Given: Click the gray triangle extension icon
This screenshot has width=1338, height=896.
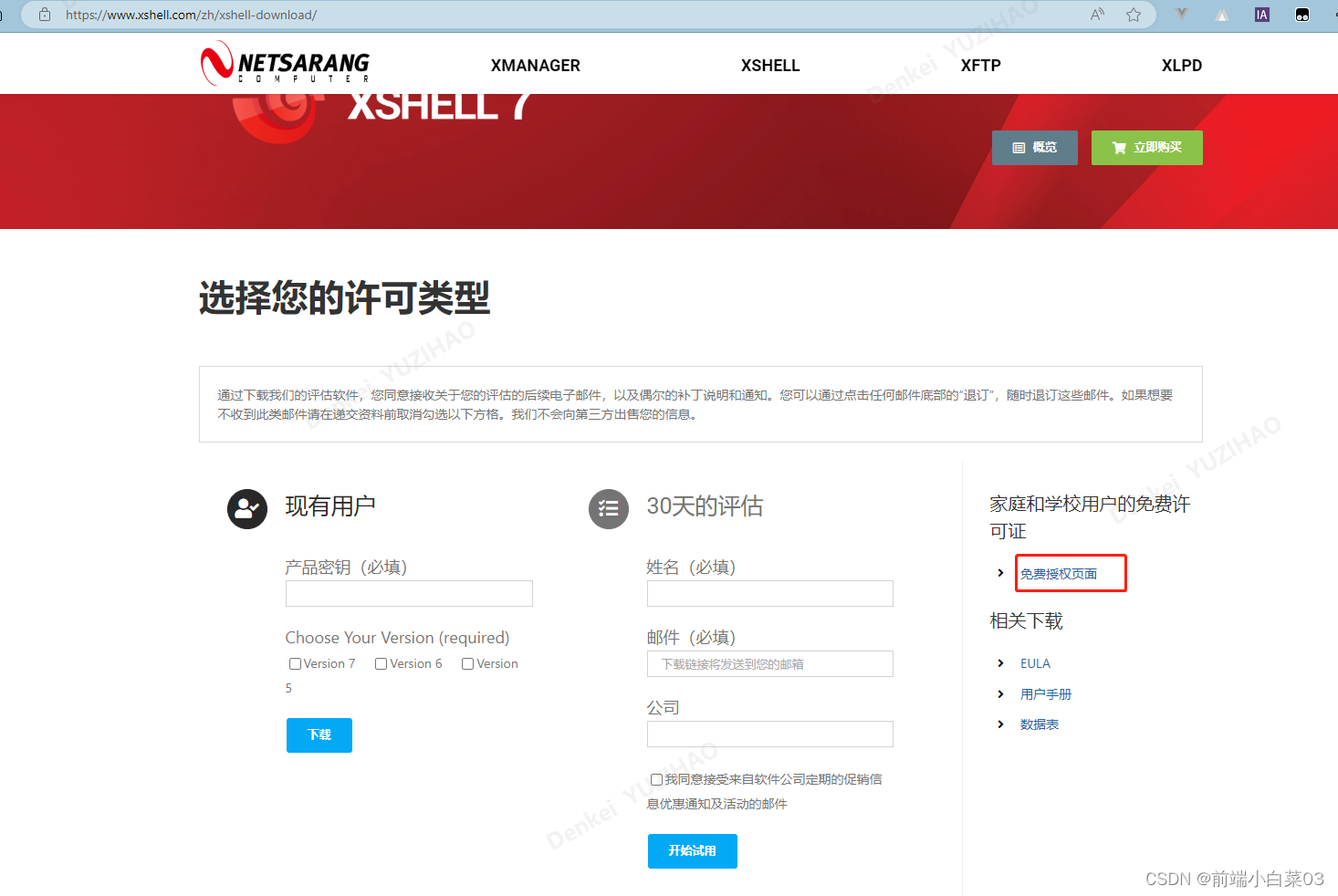Looking at the screenshot, I should coord(1222,15).
